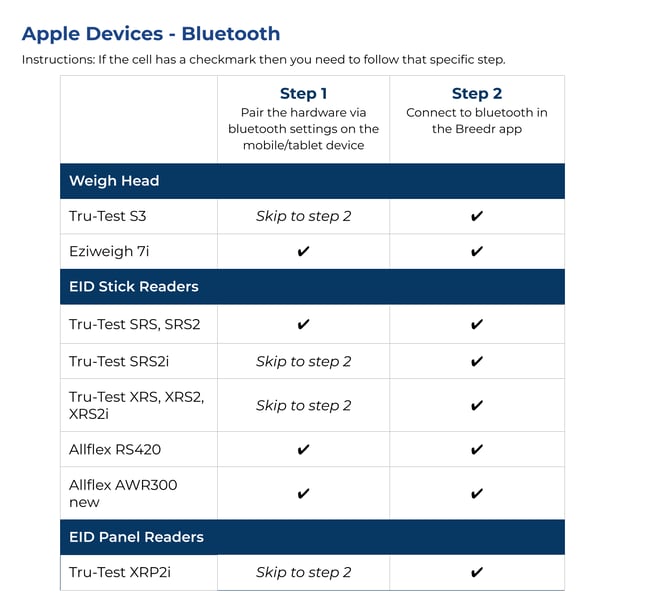Click the EID Stick Readers section header
This screenshot has height=596, width=670.
coord(134,287)
